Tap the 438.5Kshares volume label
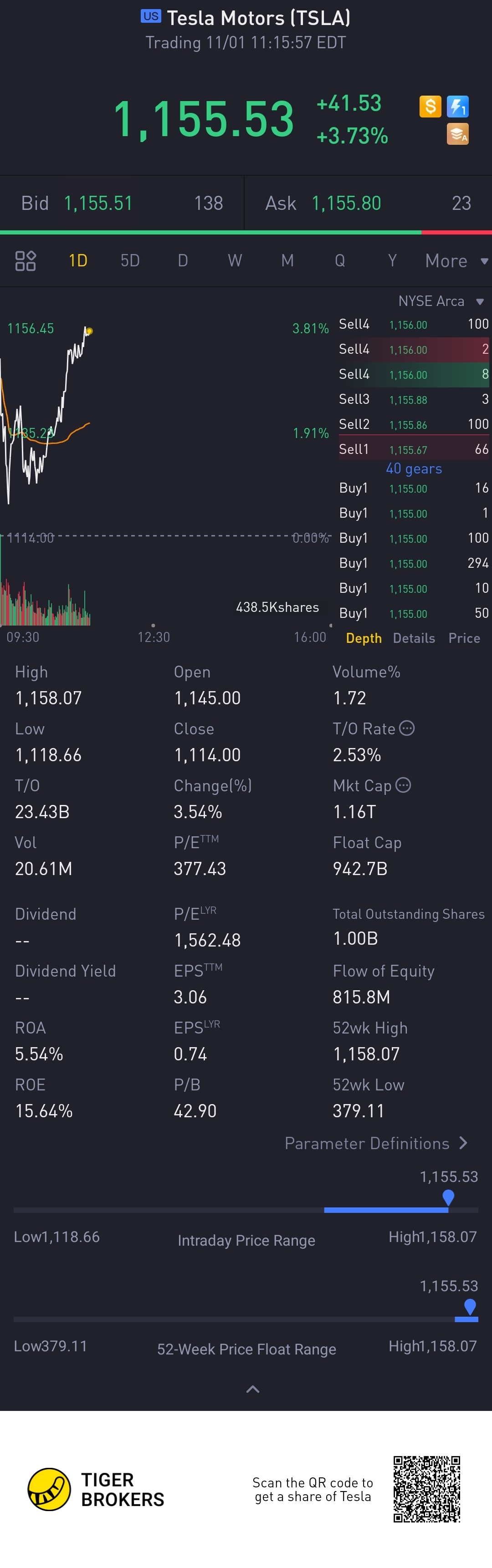 [x=277, y=607]
